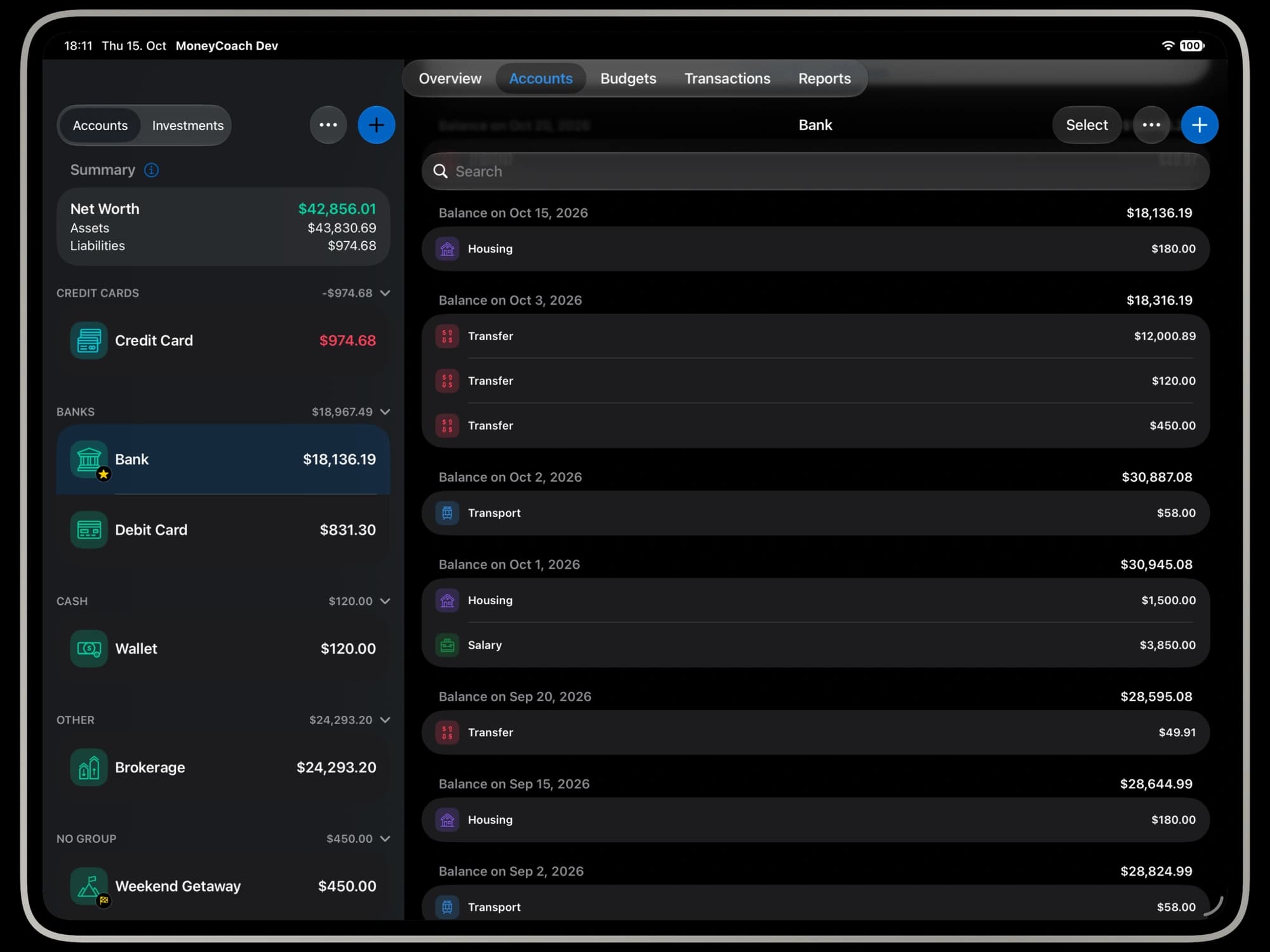
Task: Open the Net Worth summary card
Action: (x=224, y=227)
